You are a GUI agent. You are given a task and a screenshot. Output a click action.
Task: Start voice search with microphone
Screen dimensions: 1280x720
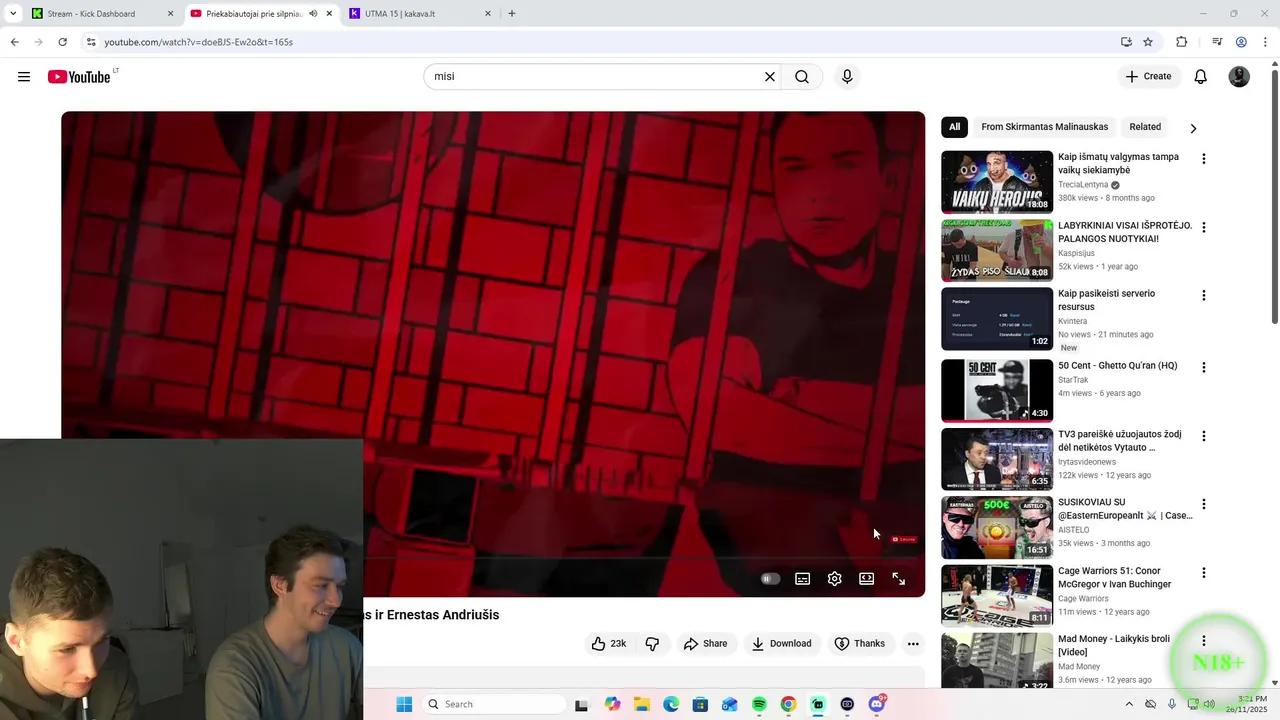847,77
